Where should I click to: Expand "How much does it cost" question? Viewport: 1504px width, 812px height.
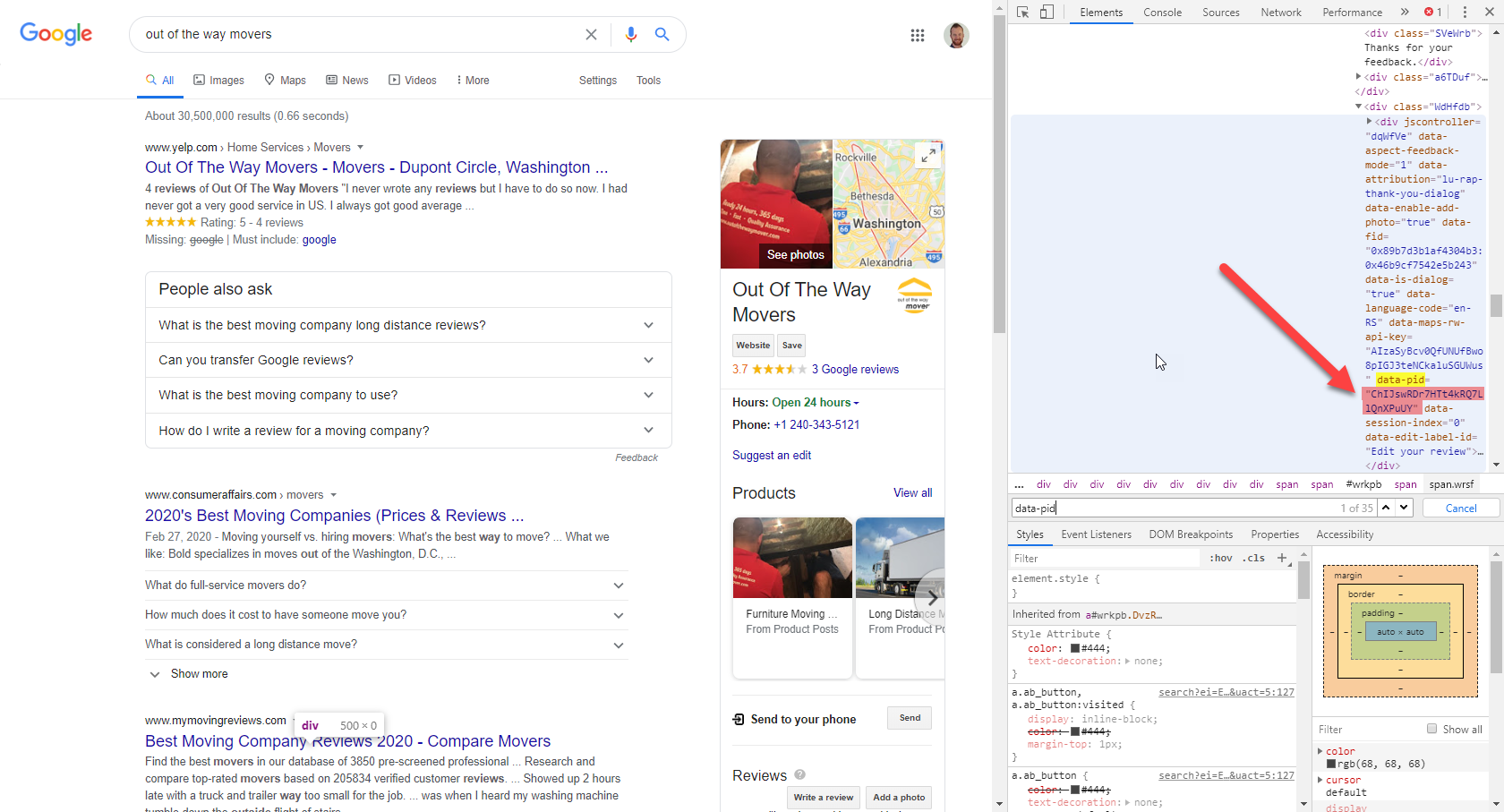[x=386, y=615]
